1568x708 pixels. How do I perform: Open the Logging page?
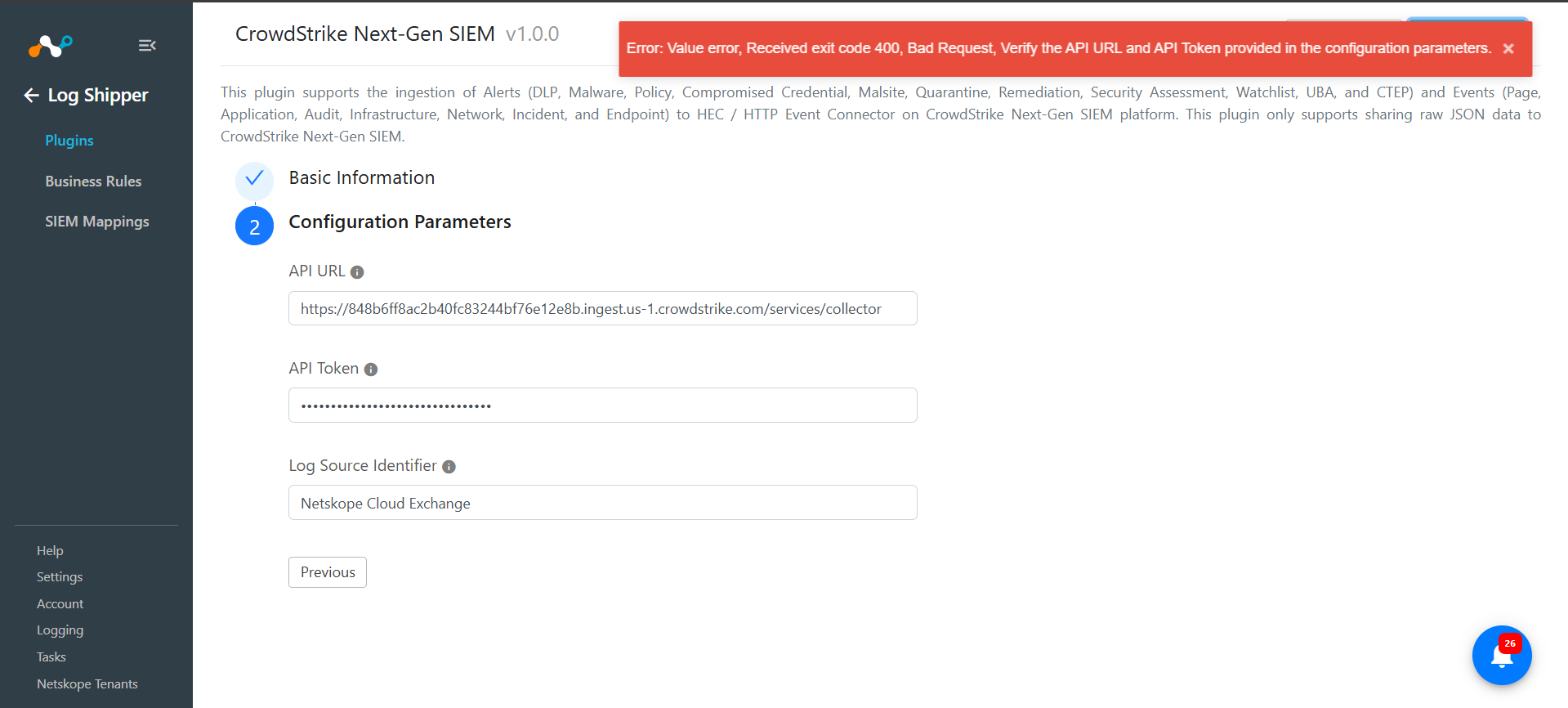coord(60,630)
